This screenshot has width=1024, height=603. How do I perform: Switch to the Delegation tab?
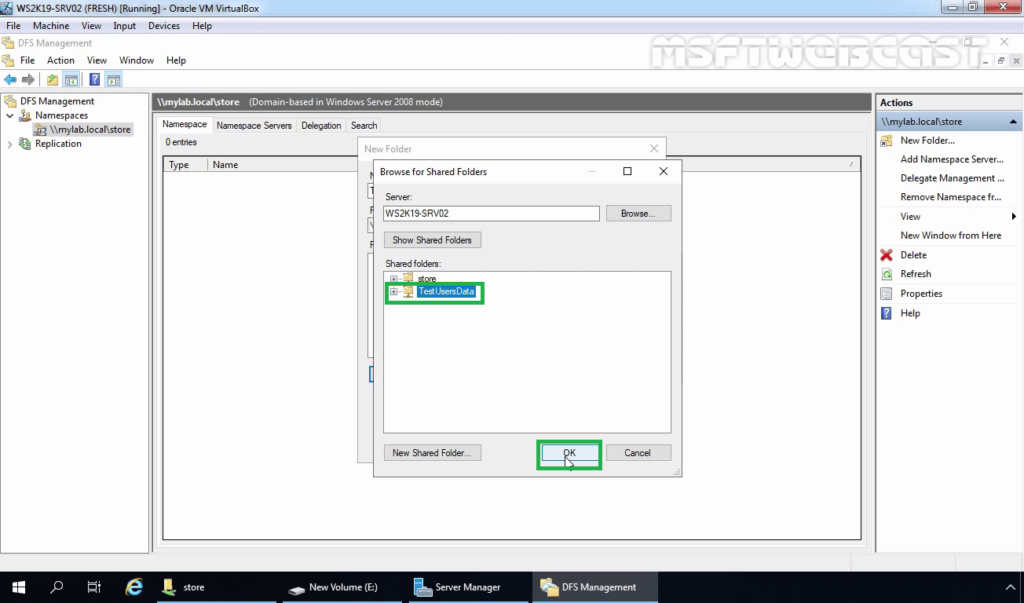click(x=321, y=125)
